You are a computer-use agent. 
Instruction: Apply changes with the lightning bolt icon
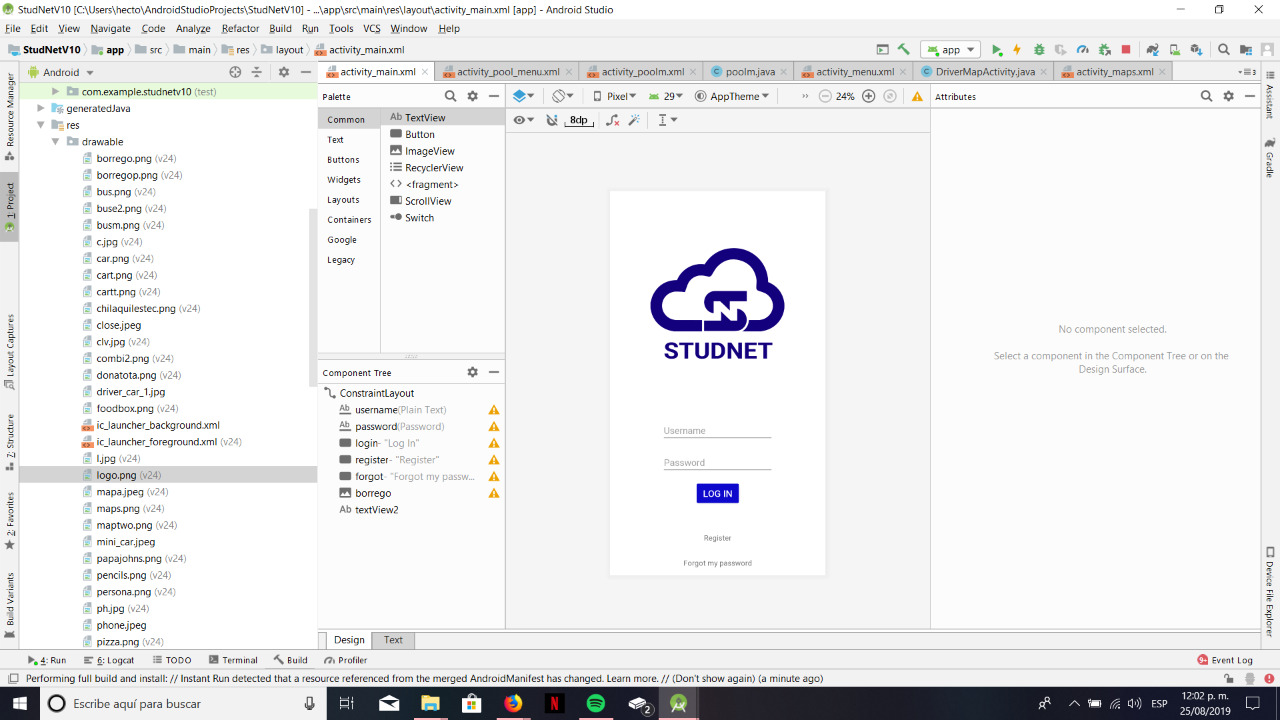tap(1017, 49)
